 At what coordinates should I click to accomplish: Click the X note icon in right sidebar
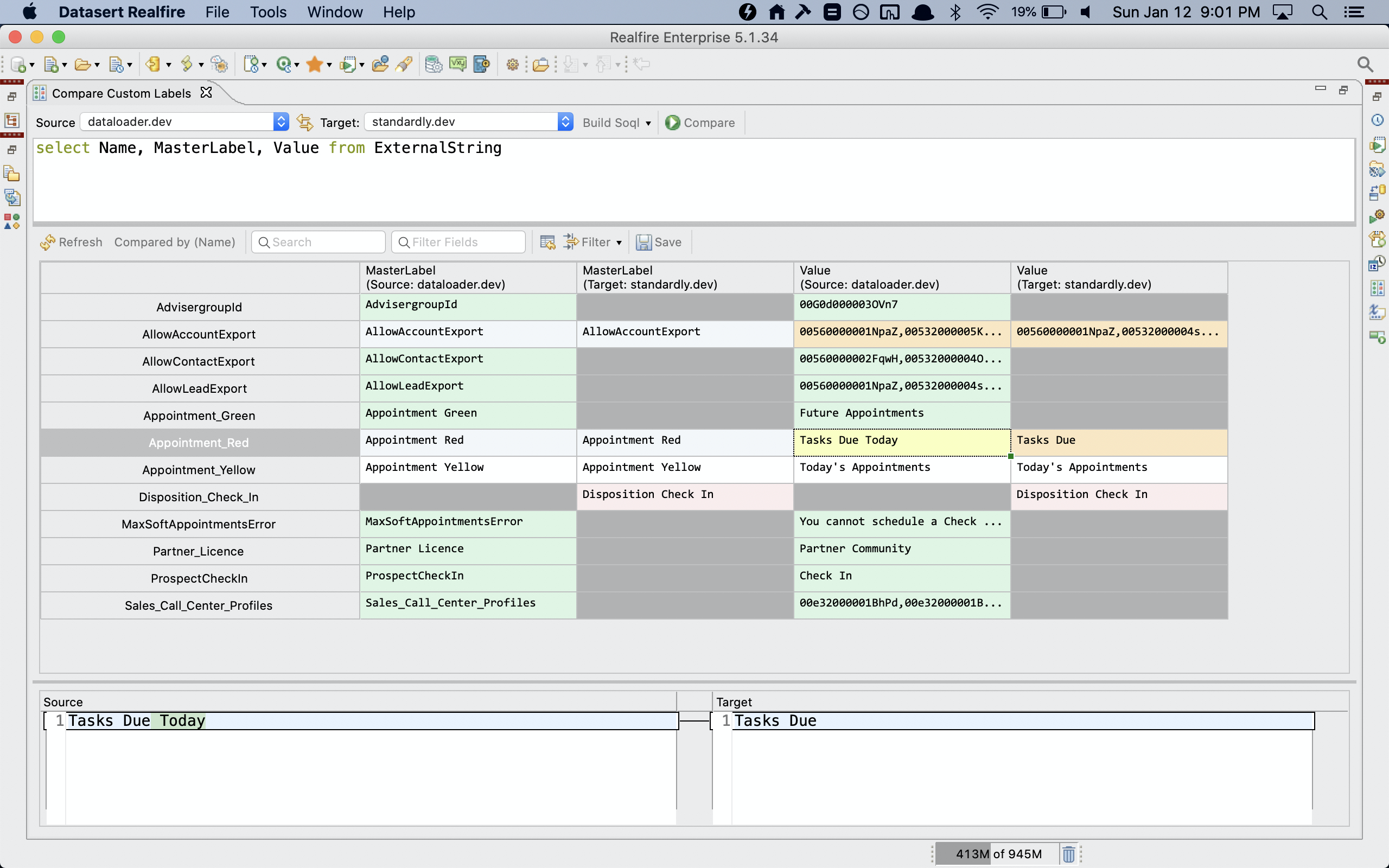(1377, 312)
